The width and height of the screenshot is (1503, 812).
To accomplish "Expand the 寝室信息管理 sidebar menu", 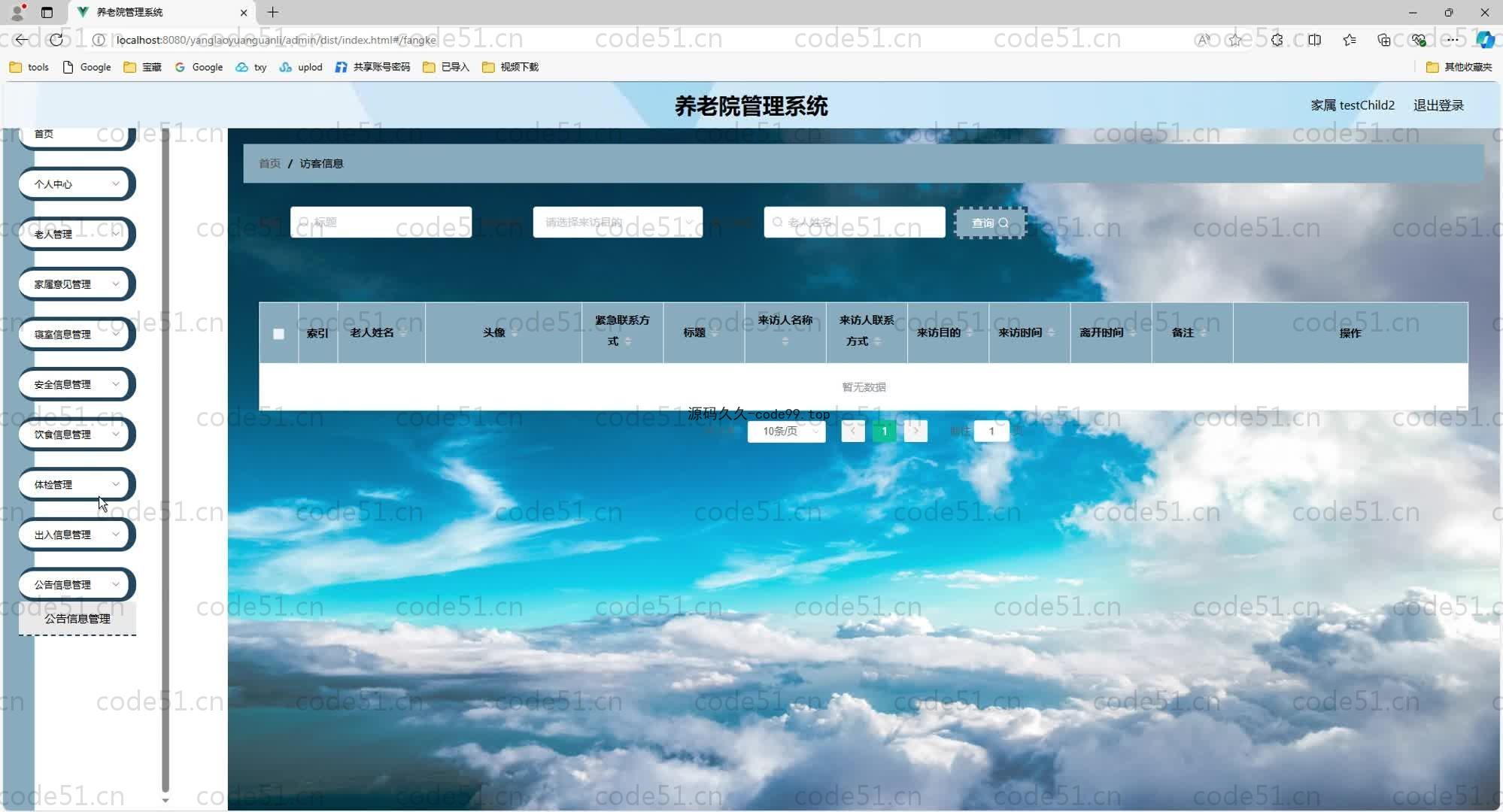I will point(76,334).
